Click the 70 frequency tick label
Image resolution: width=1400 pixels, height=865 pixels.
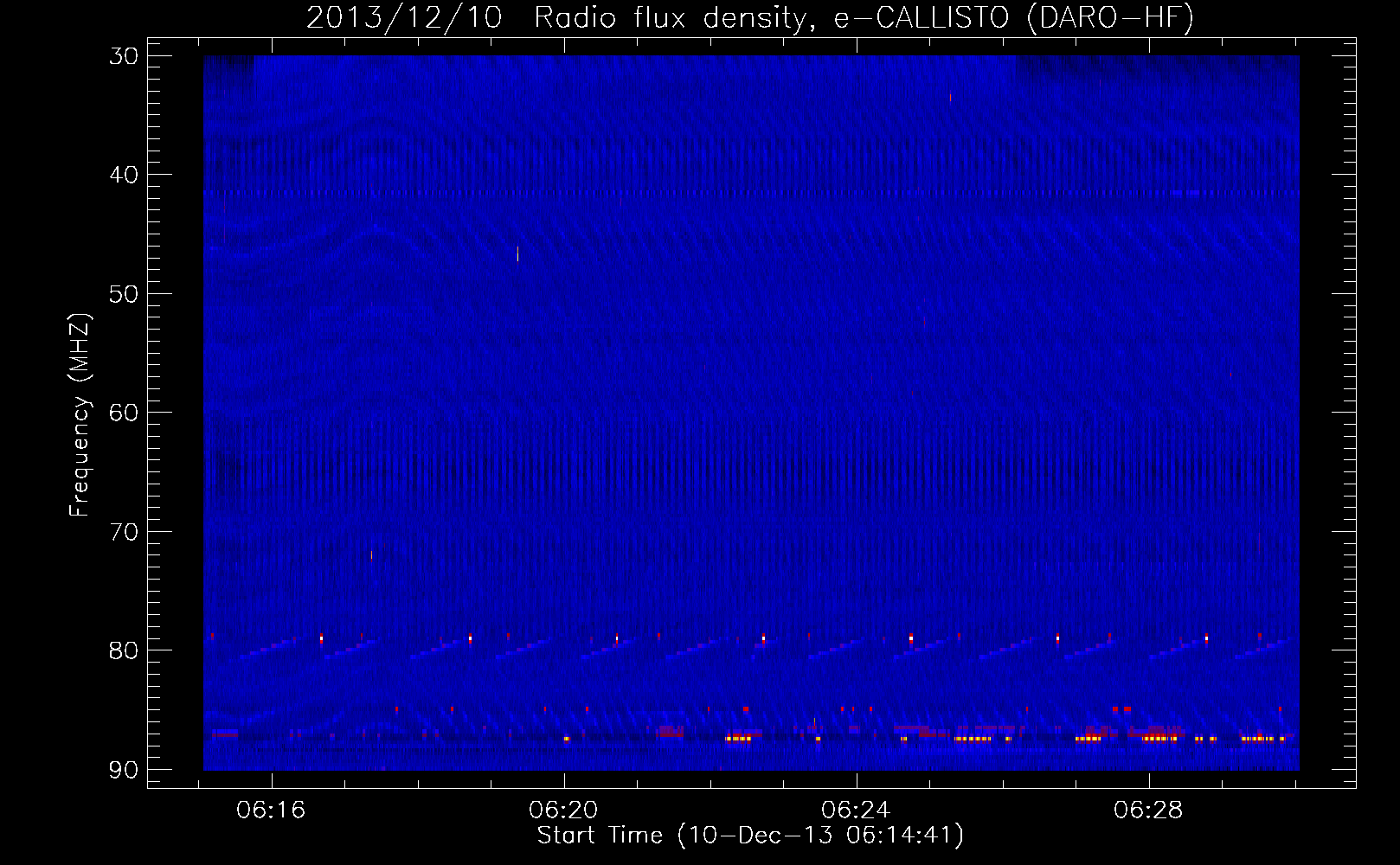(x=124, y=532)
